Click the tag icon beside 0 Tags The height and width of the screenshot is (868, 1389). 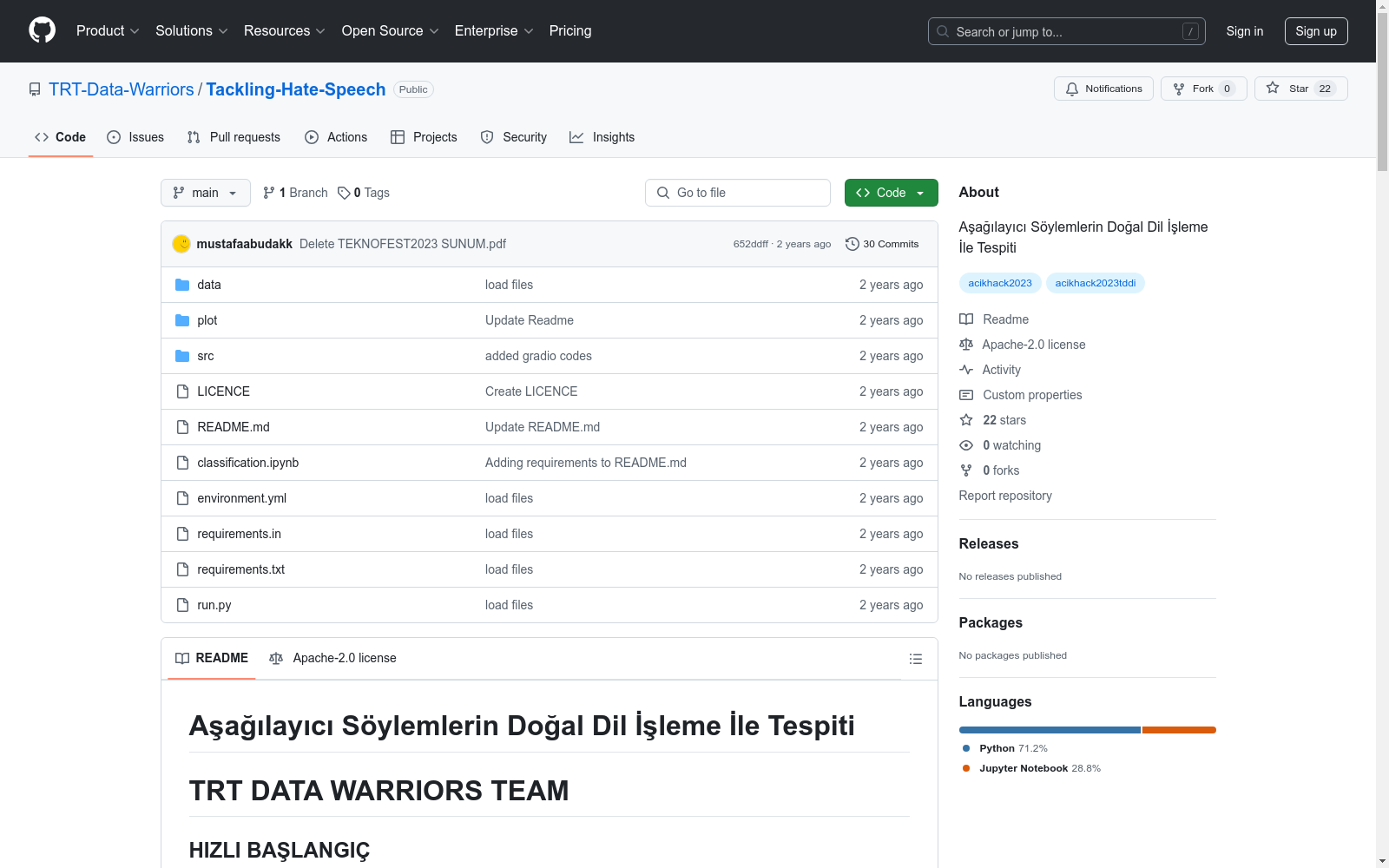(344, 193)
